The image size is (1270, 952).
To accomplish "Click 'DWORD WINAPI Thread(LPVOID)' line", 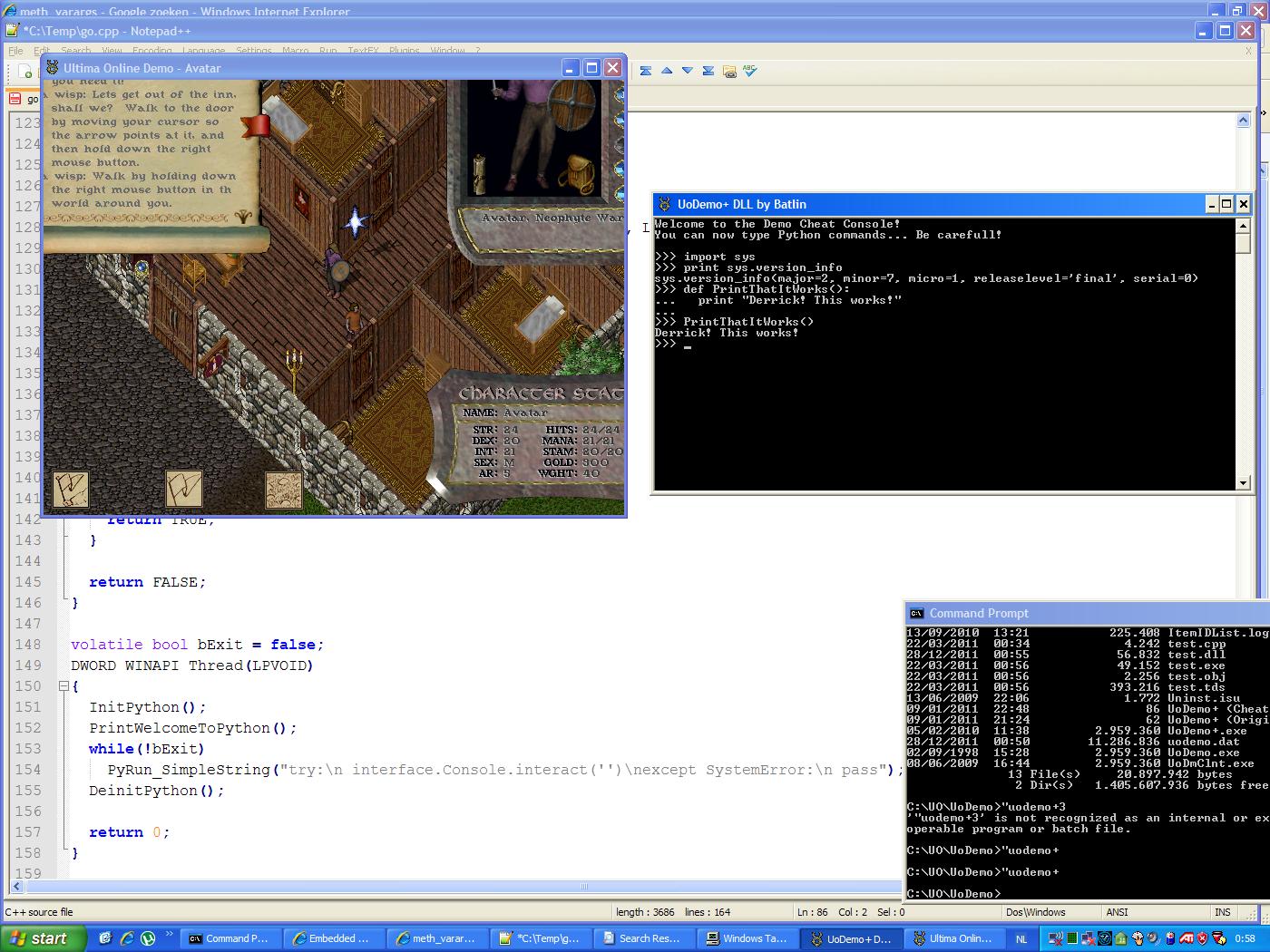I will pos(191,665).
